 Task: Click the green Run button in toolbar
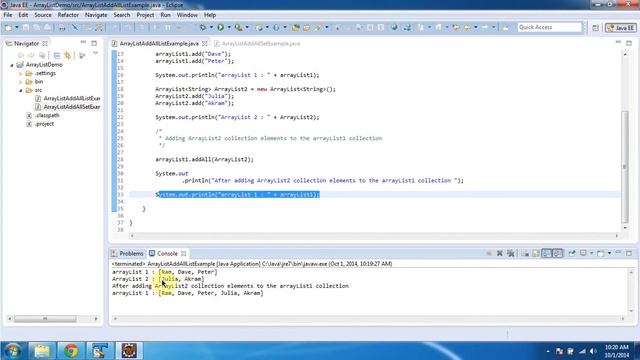220,27
